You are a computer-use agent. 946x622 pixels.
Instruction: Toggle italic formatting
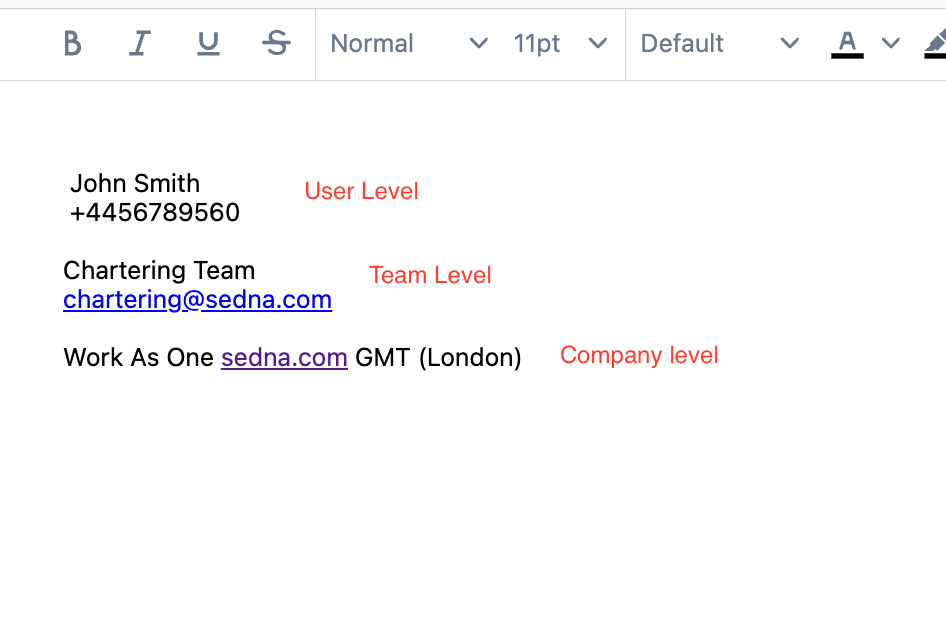point(140,43)
